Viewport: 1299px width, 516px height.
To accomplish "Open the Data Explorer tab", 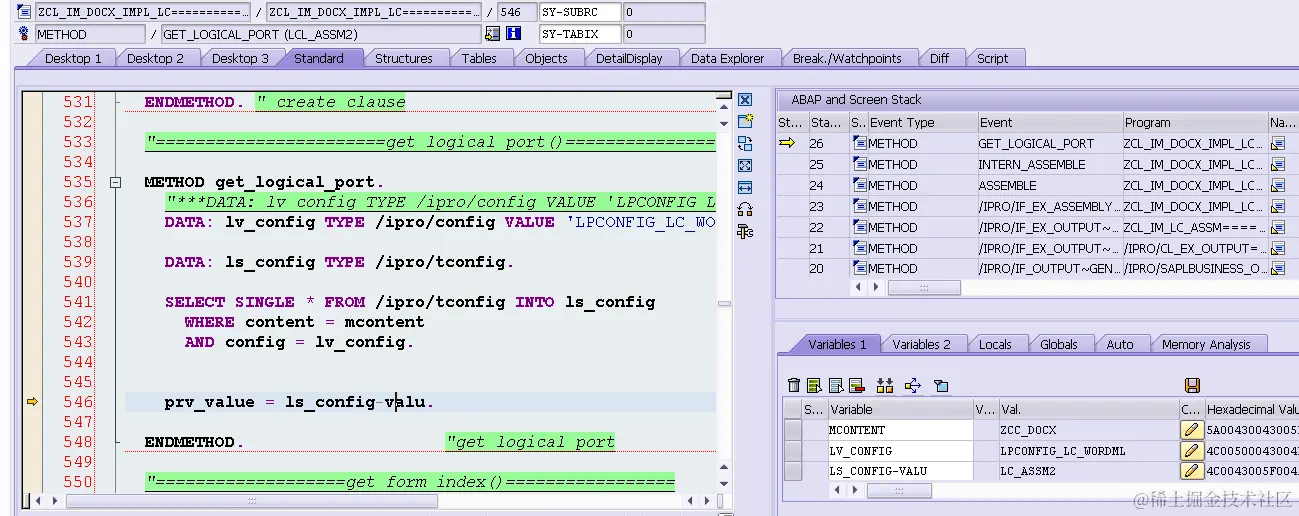I will (727, 59).
